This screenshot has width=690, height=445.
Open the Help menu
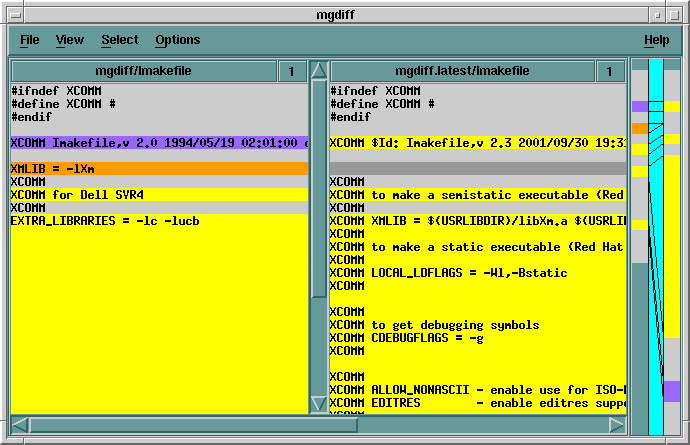tap(657, 40)
